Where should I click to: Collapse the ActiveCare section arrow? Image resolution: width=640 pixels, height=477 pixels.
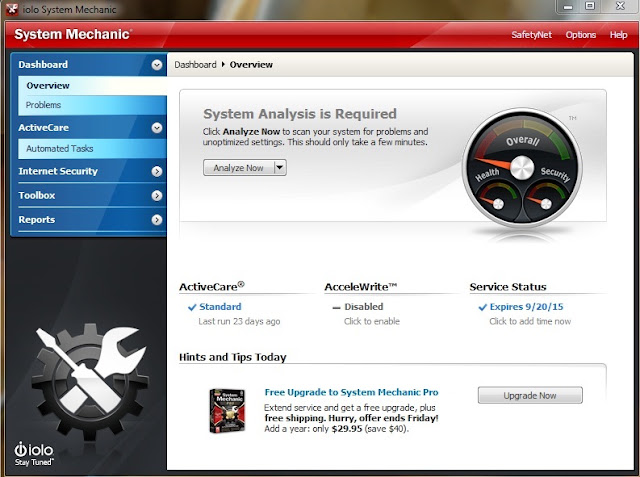click(x=157, y=128)
